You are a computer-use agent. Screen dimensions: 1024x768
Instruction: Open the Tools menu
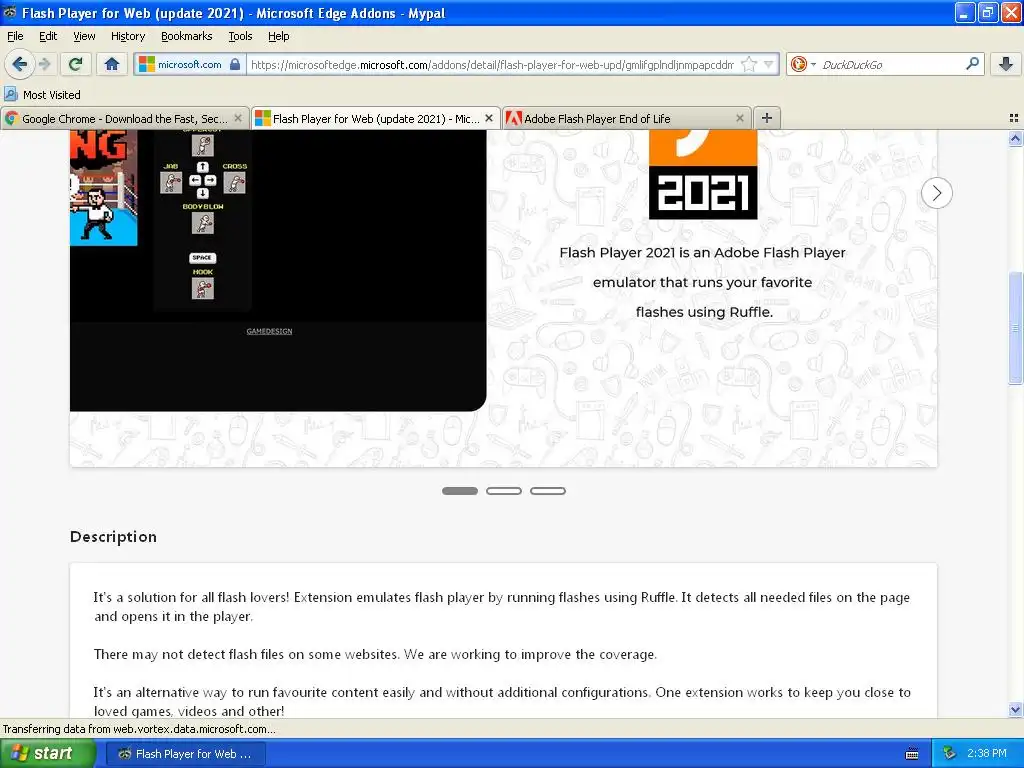240,36
